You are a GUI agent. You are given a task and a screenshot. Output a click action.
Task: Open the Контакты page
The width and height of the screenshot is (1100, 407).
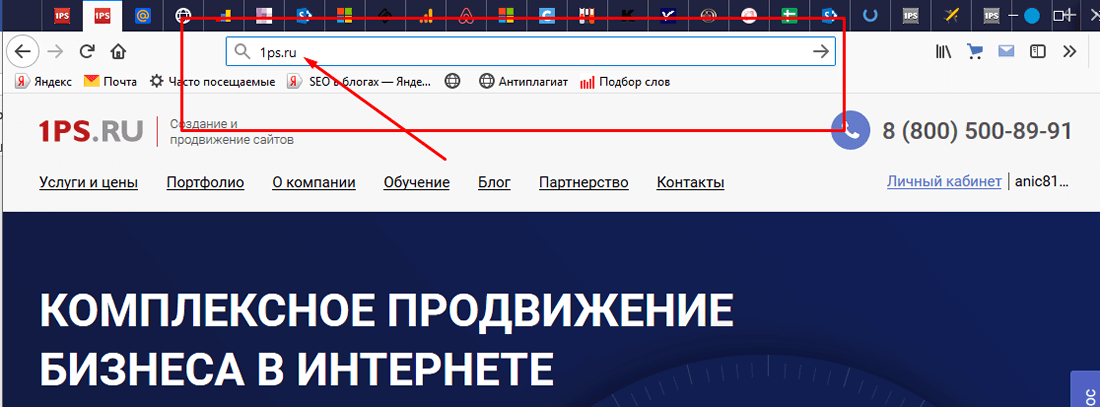click(690, 183)
